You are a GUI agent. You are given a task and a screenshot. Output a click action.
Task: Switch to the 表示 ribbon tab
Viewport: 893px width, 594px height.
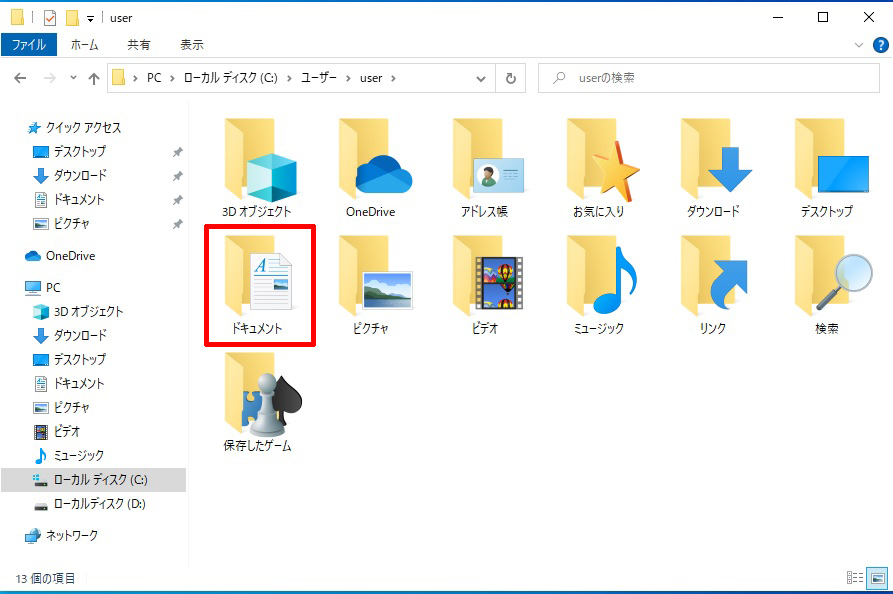point(191,44)
